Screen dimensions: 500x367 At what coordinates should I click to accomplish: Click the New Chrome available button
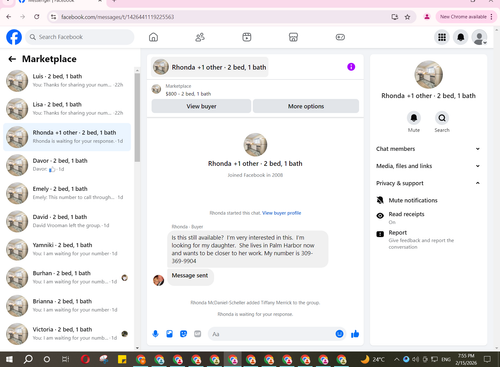pos(466,17)
